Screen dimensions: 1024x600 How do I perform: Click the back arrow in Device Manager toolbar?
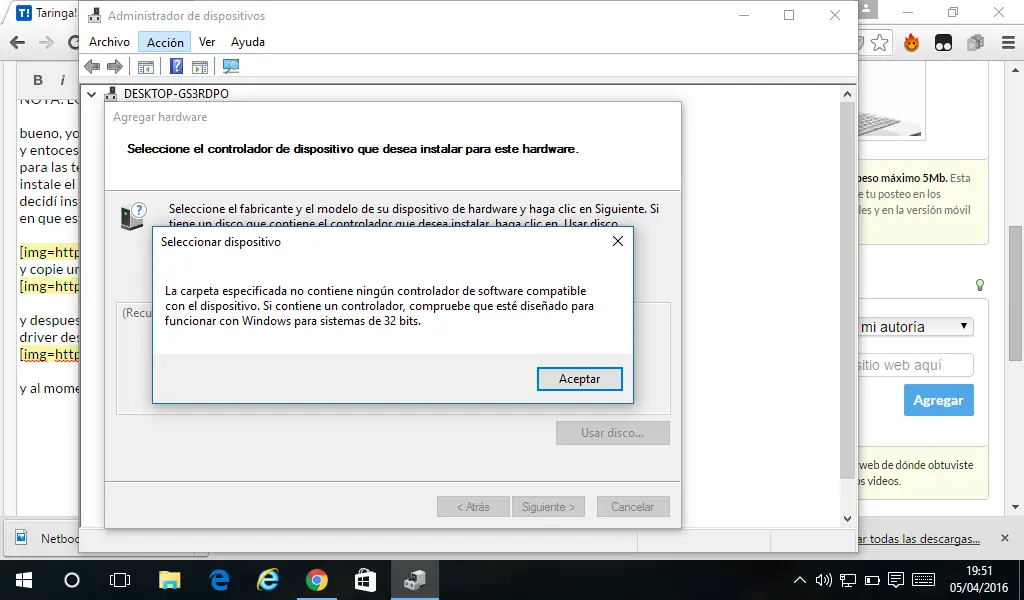(x=93, y=66)
